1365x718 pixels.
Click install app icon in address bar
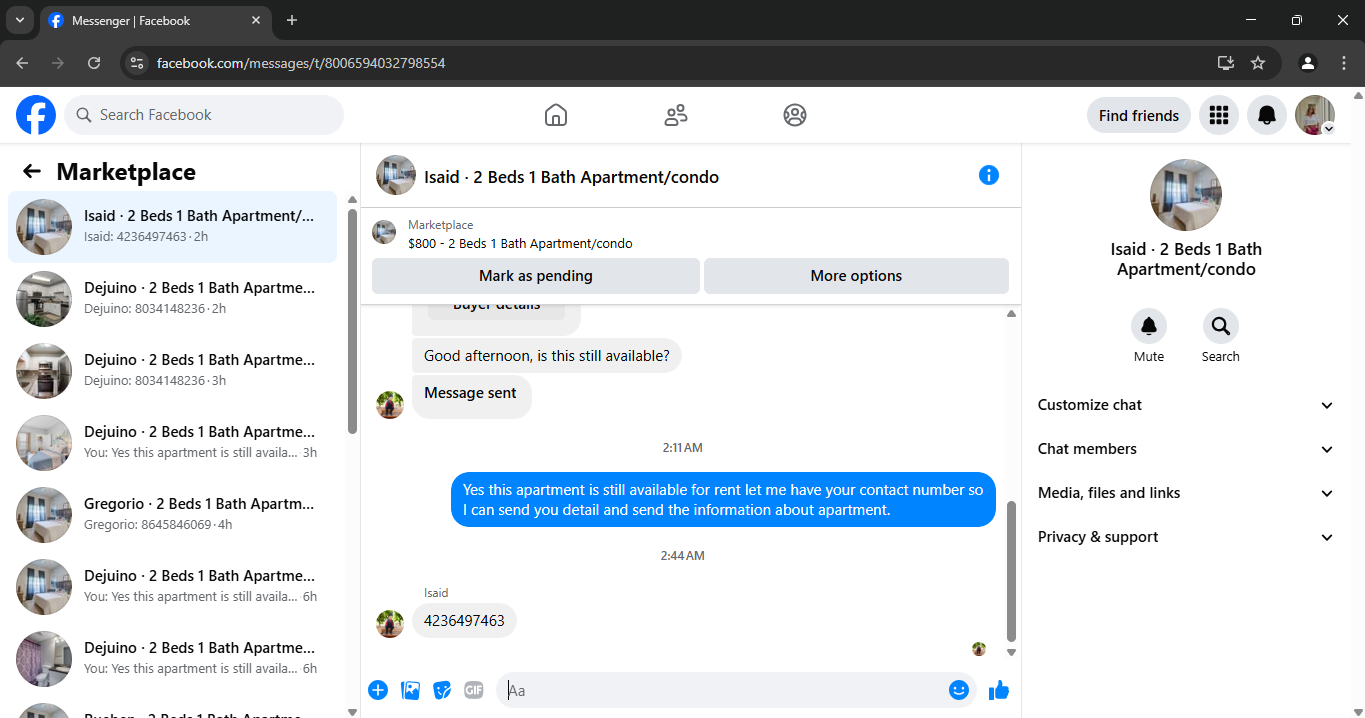[1226, 63]
